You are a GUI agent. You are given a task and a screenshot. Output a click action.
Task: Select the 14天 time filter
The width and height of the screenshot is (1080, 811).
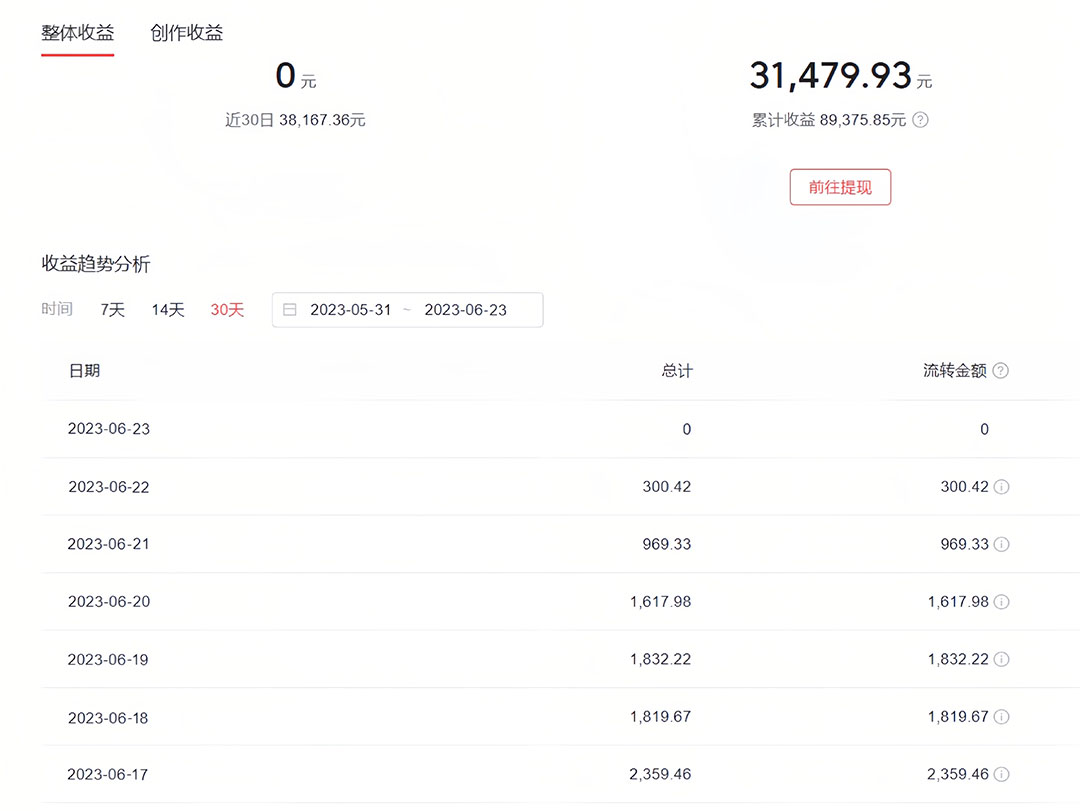click(x=167, y=310)
